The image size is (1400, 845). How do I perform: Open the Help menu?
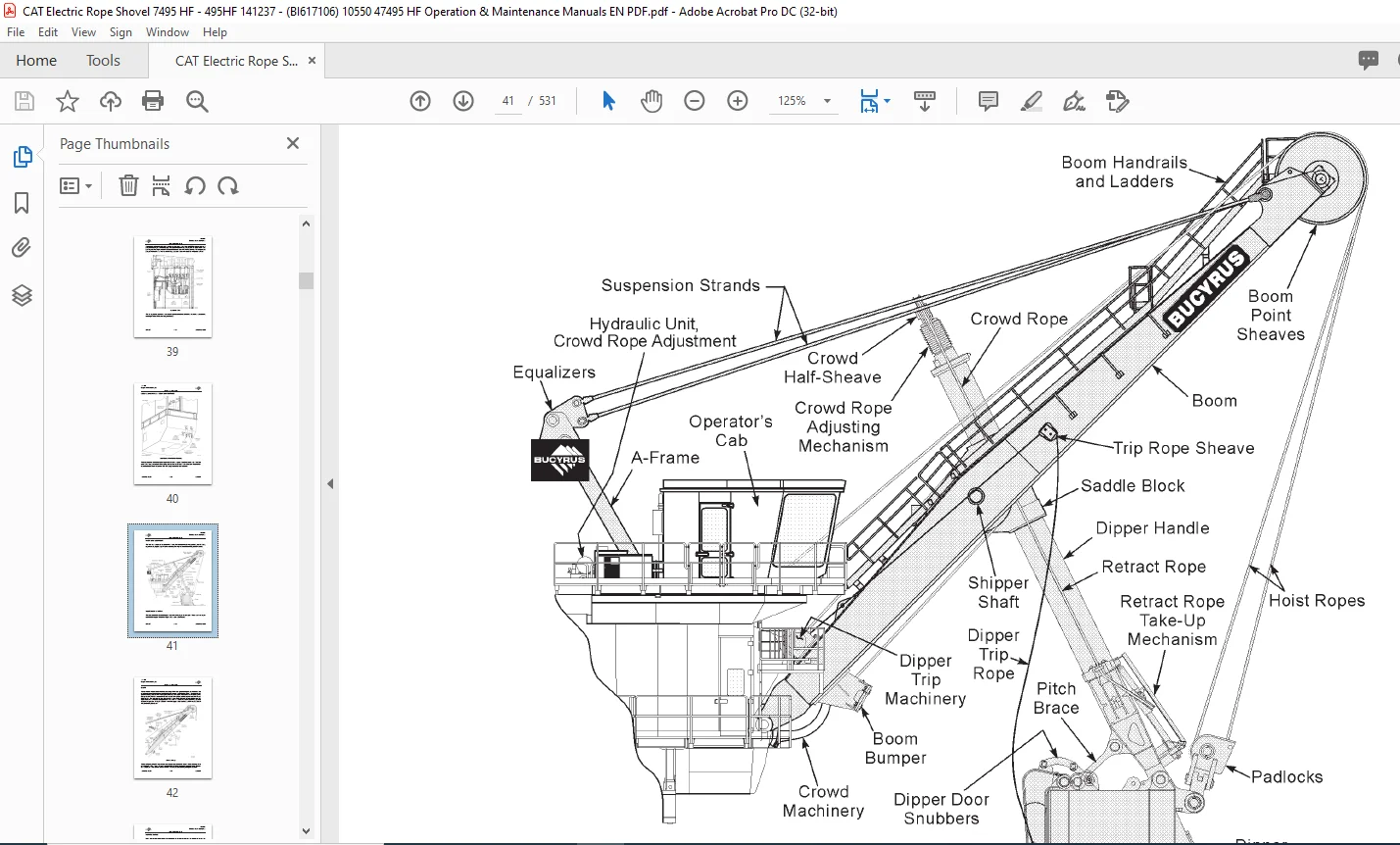[x=215, y=32]
